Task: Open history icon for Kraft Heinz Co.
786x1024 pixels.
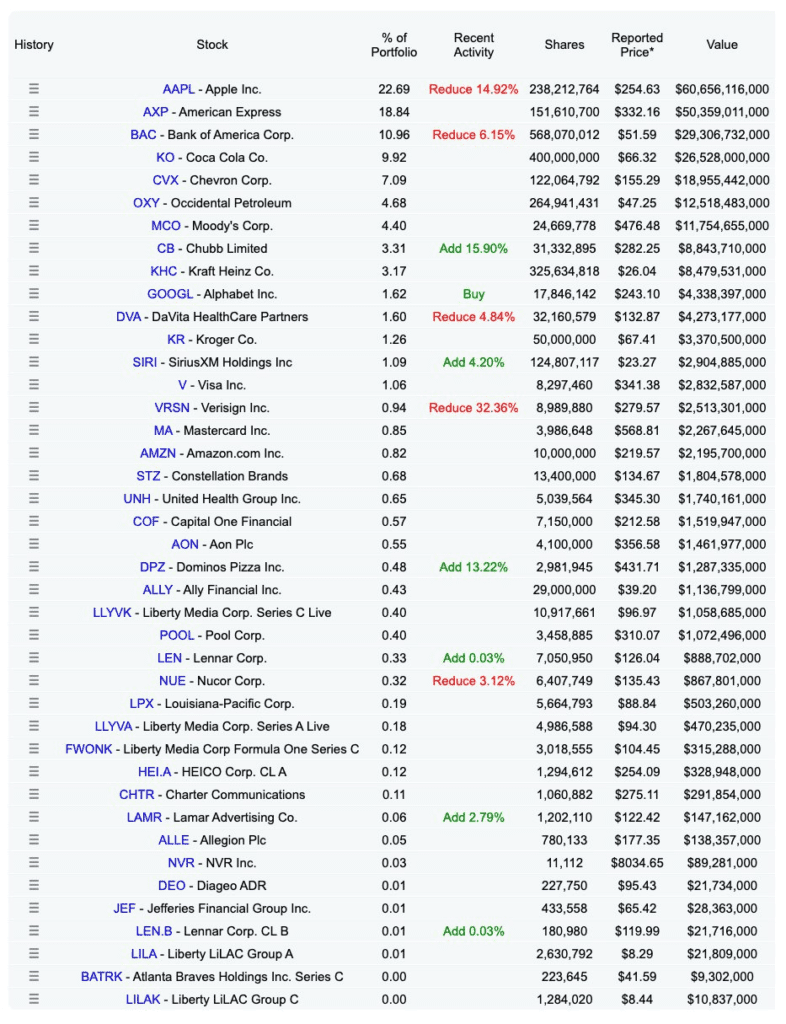Action: point(34,271)
